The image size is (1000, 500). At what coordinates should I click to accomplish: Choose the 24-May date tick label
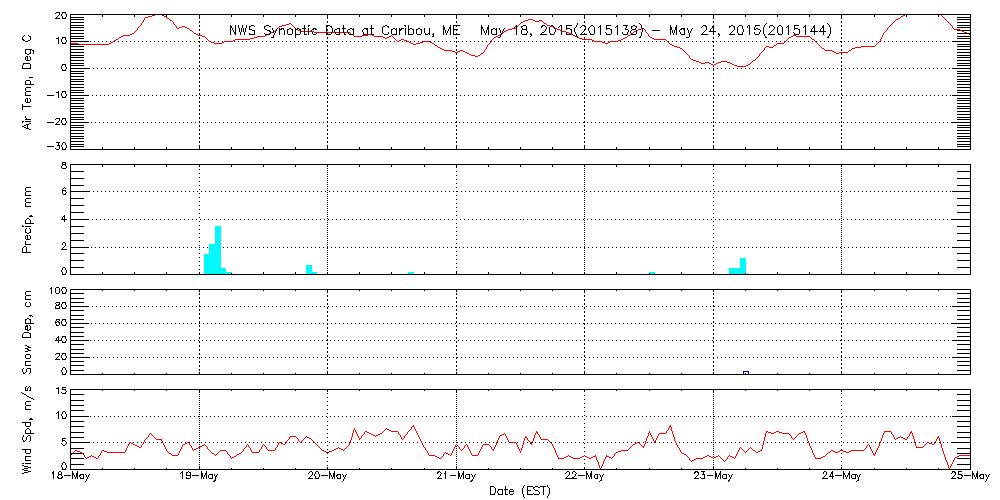[841, 477]
